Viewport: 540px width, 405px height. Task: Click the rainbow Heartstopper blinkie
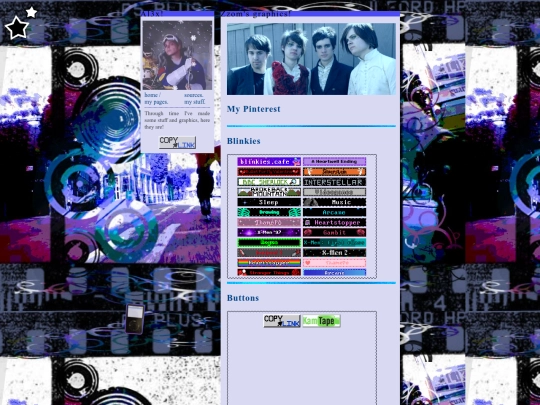(269, 263)
